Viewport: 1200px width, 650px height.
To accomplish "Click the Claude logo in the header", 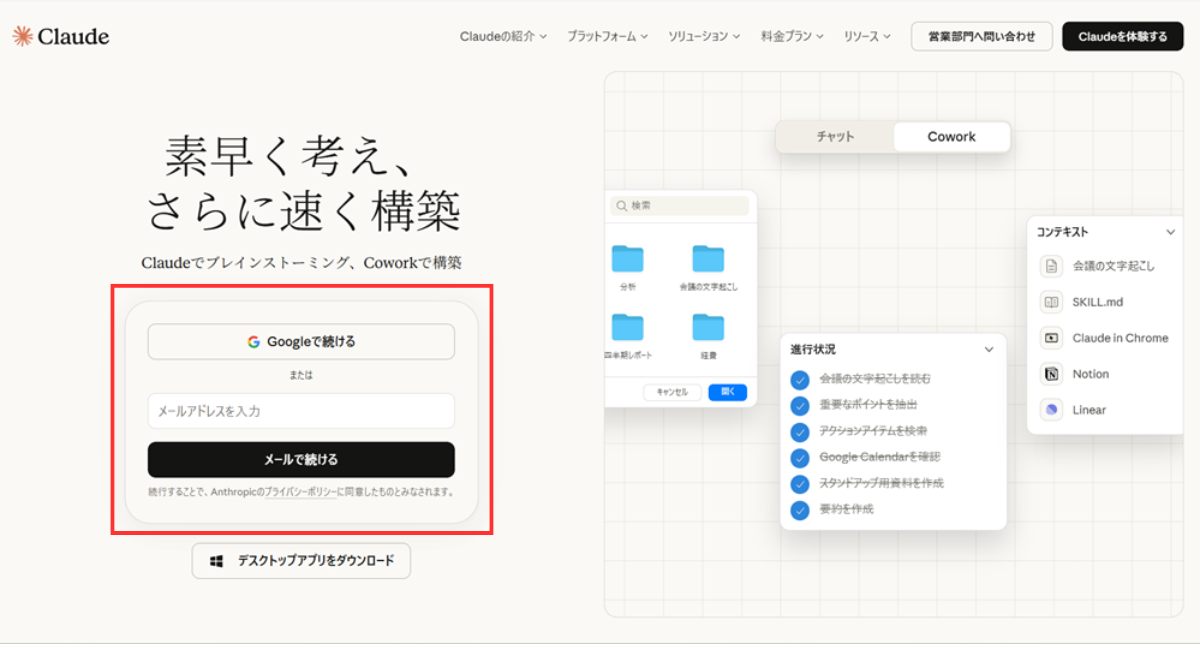I will click(x=61, y=37).
